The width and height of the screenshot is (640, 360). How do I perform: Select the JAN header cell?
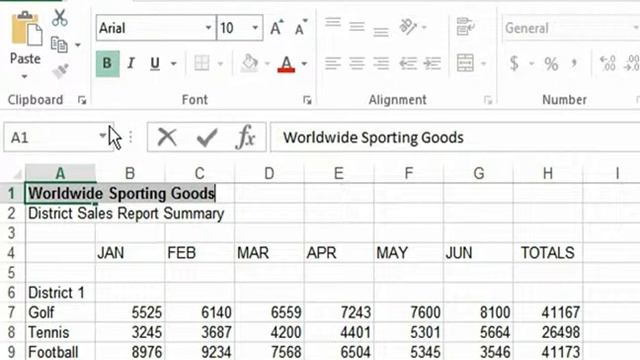tap(130, 253)
